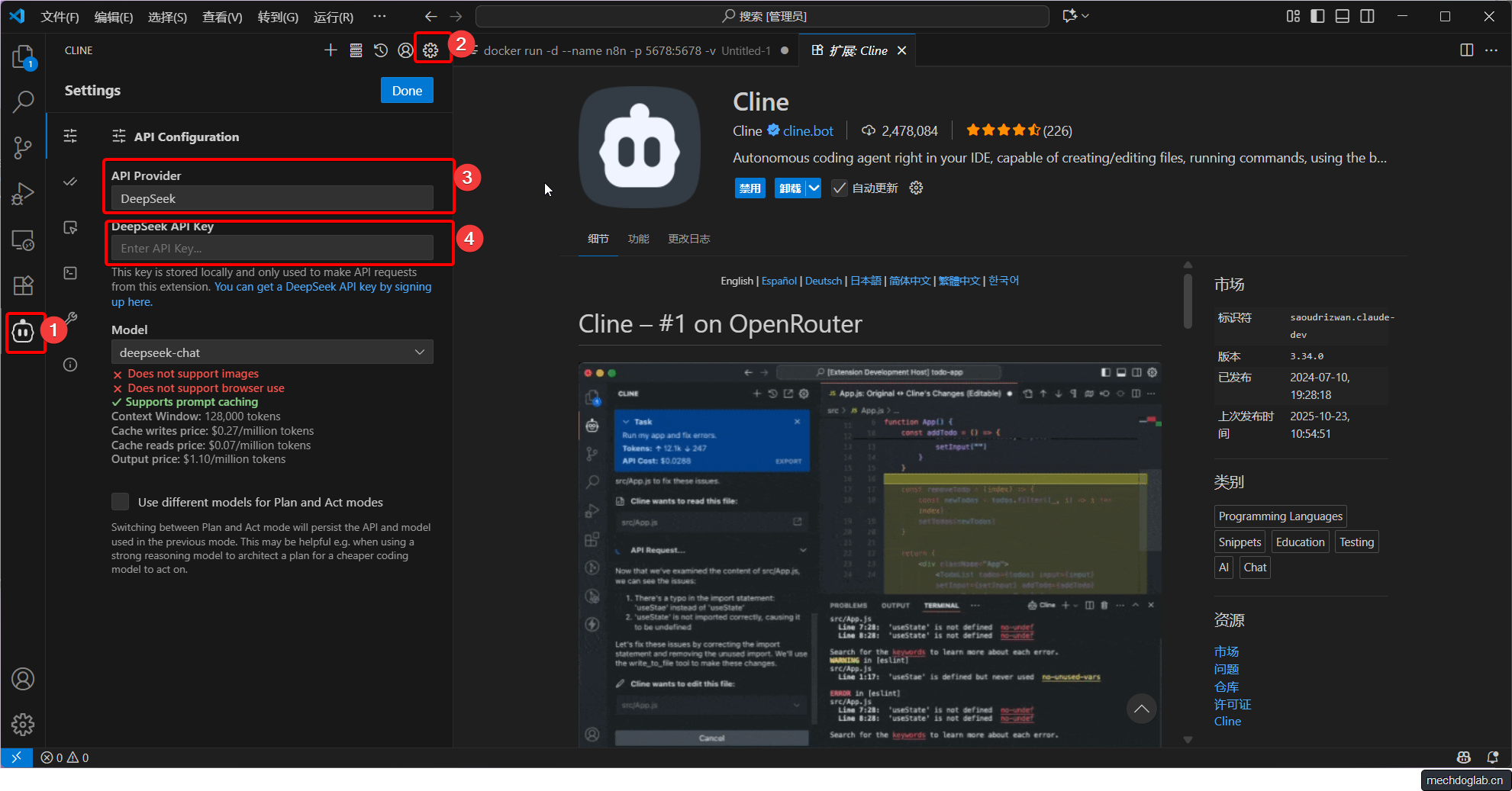1512x791 pixels.
Task: Expand the 卸载 uninstall dropdown arrow
Action: [x=814, y=188]
